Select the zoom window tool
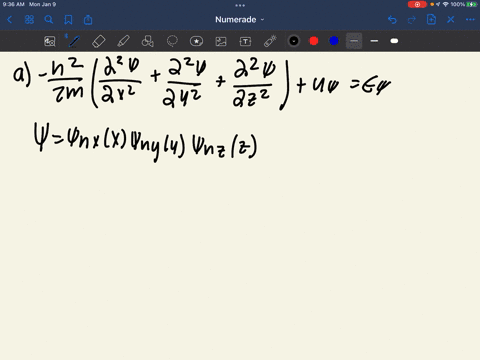480x360 pixels. (50, 41)
